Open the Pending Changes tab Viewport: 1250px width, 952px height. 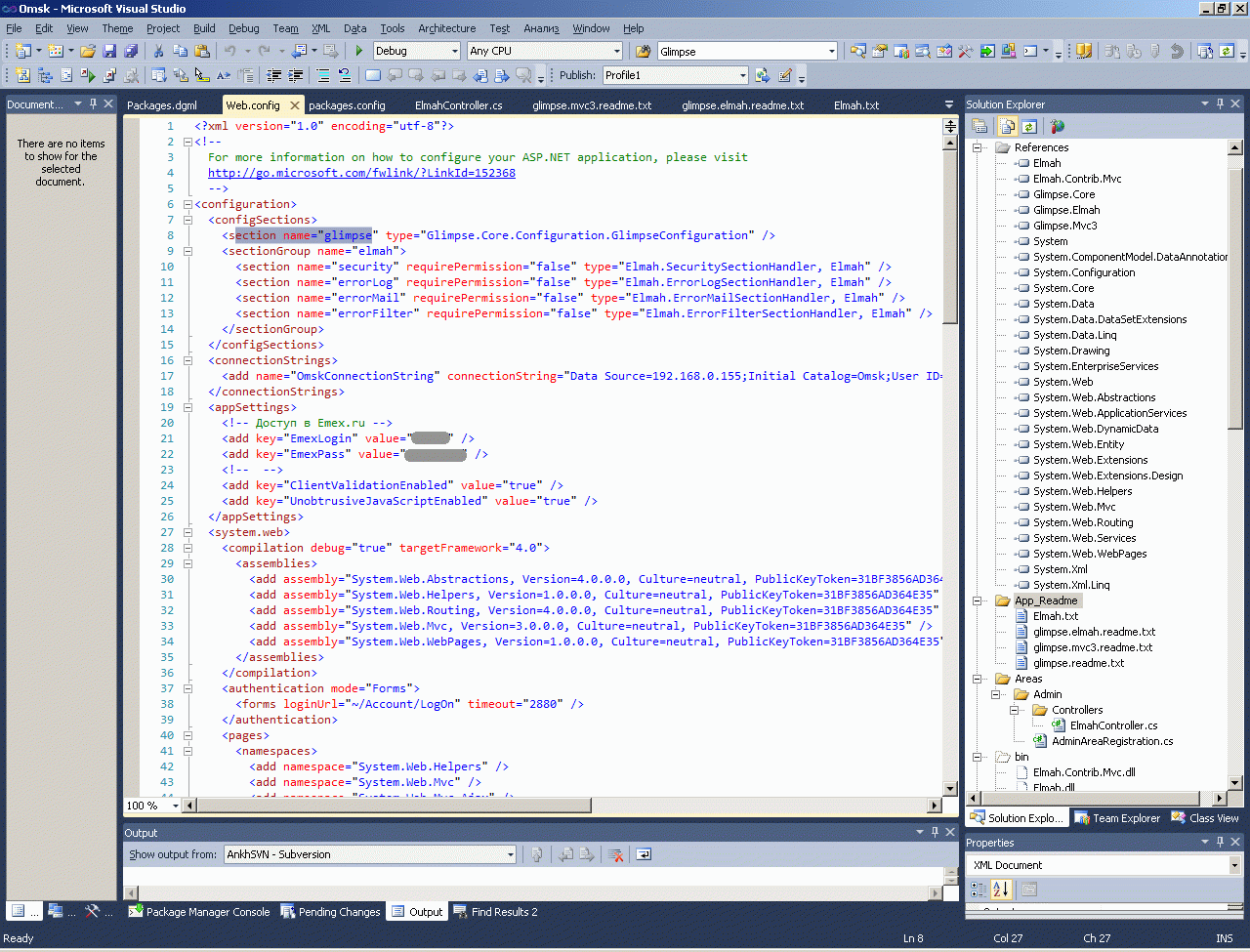pyautogui.click(x=330, y=912)
